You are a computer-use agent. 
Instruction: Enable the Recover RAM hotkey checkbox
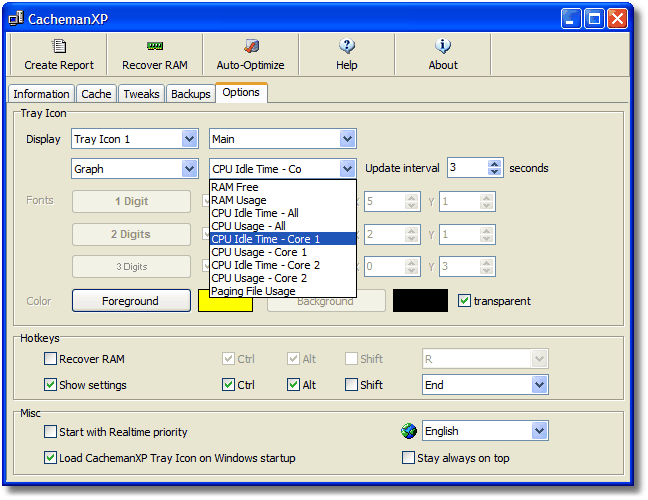click(50, 358)
